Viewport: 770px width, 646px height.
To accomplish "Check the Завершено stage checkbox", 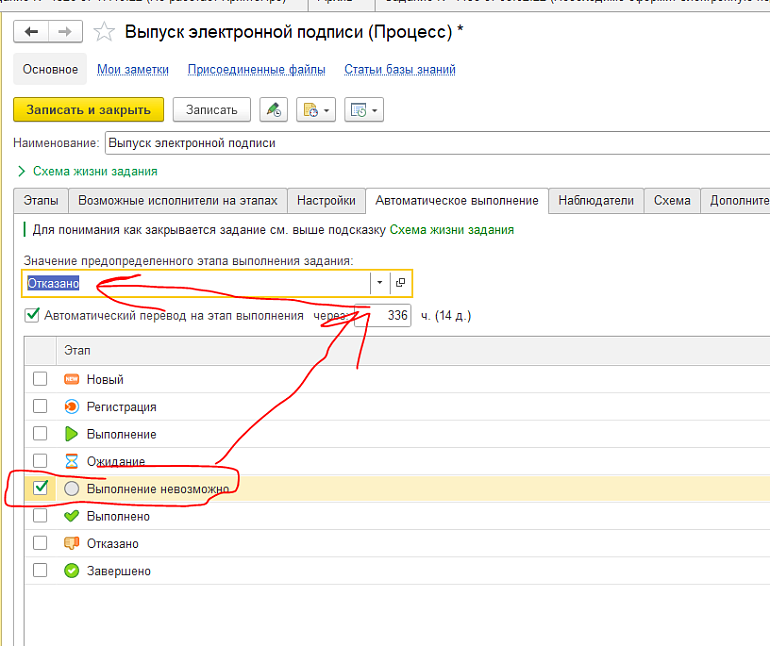I will click(40, 571).
